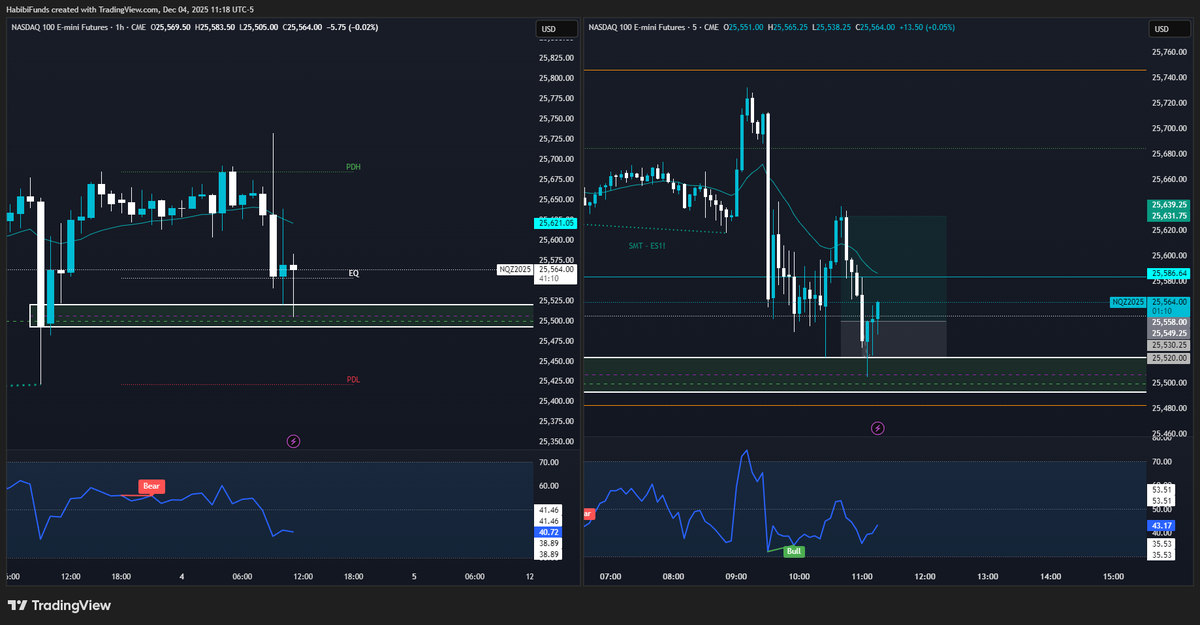Select the red Bear label on 1h RSI
1200x625 pixels.
(151, 486)
